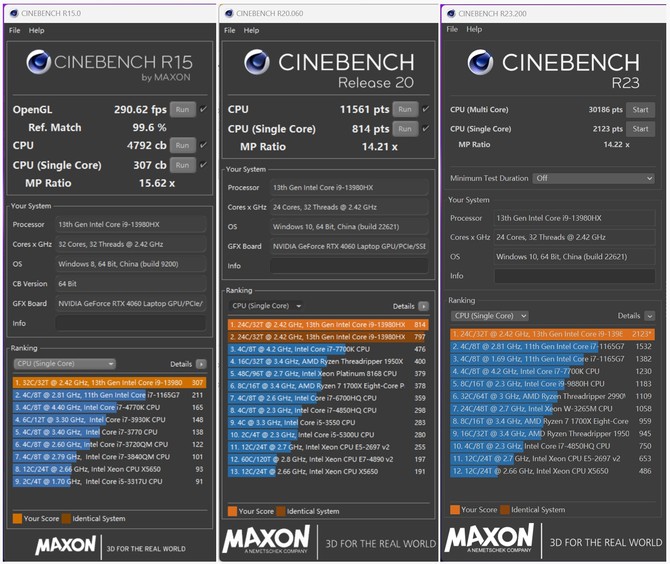Screen dimensions: 670x564
Task: Open the ranking type dropdown in R20
Action: coord(266,306)
